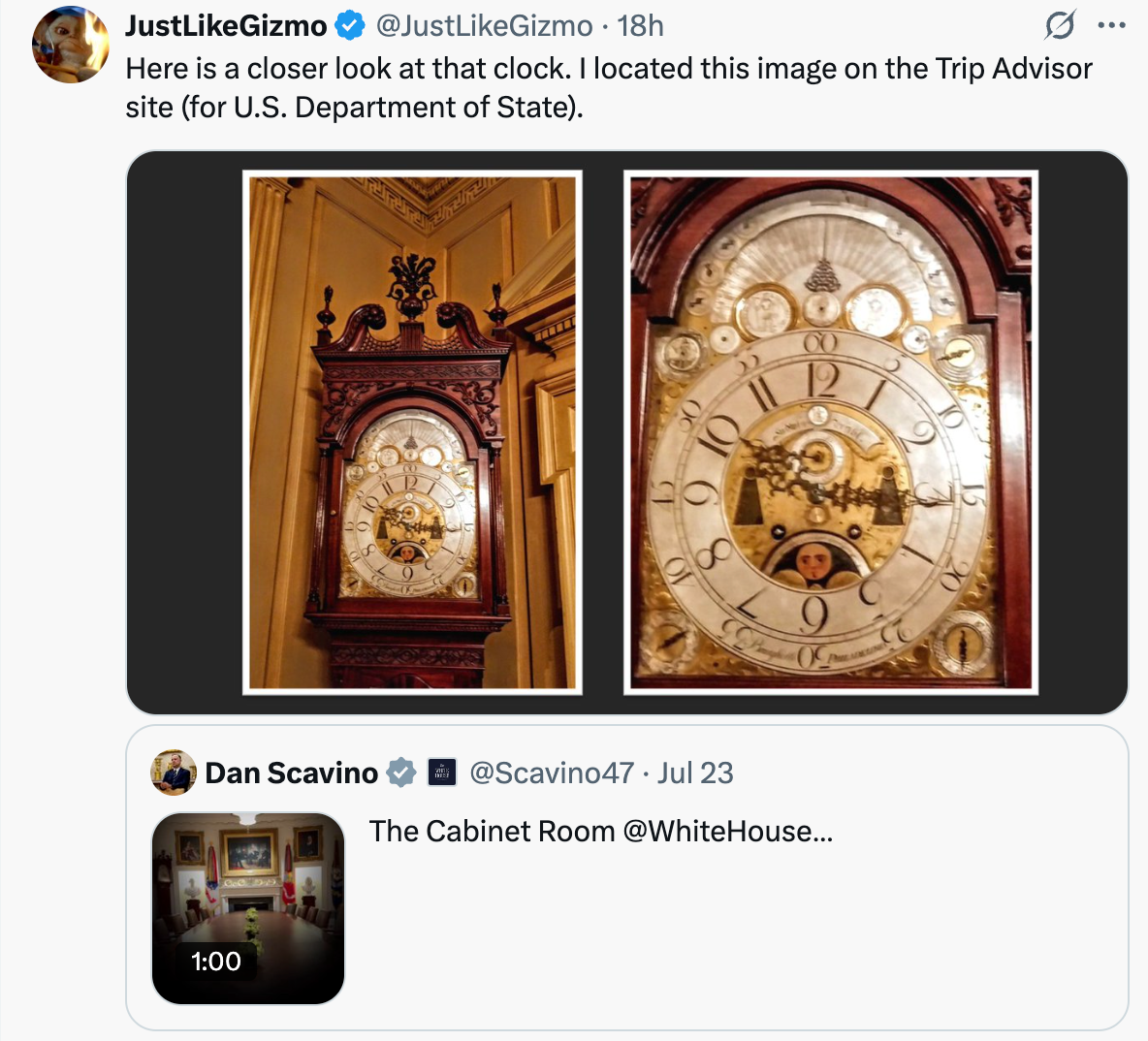Click the tweet text about Trip Advisor
Screen dimensions: 1148x1041
pyautogui.click(x=608, y=88)
